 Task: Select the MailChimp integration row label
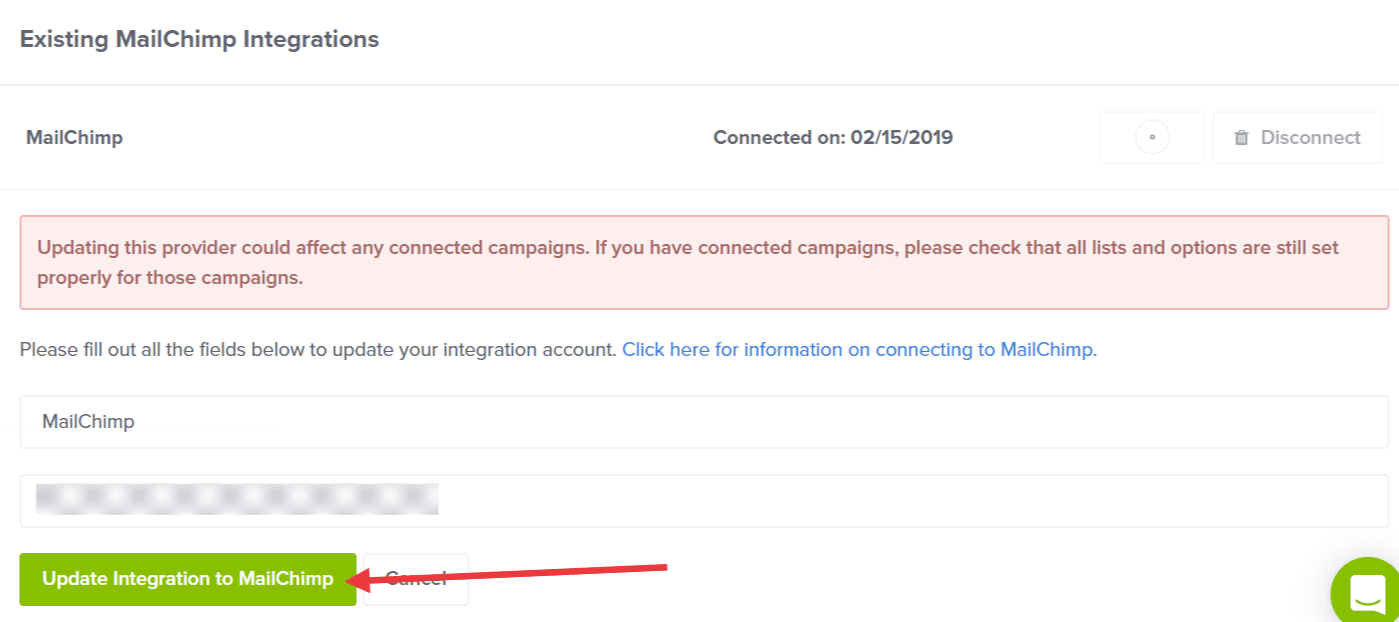[x=74, y=138]
